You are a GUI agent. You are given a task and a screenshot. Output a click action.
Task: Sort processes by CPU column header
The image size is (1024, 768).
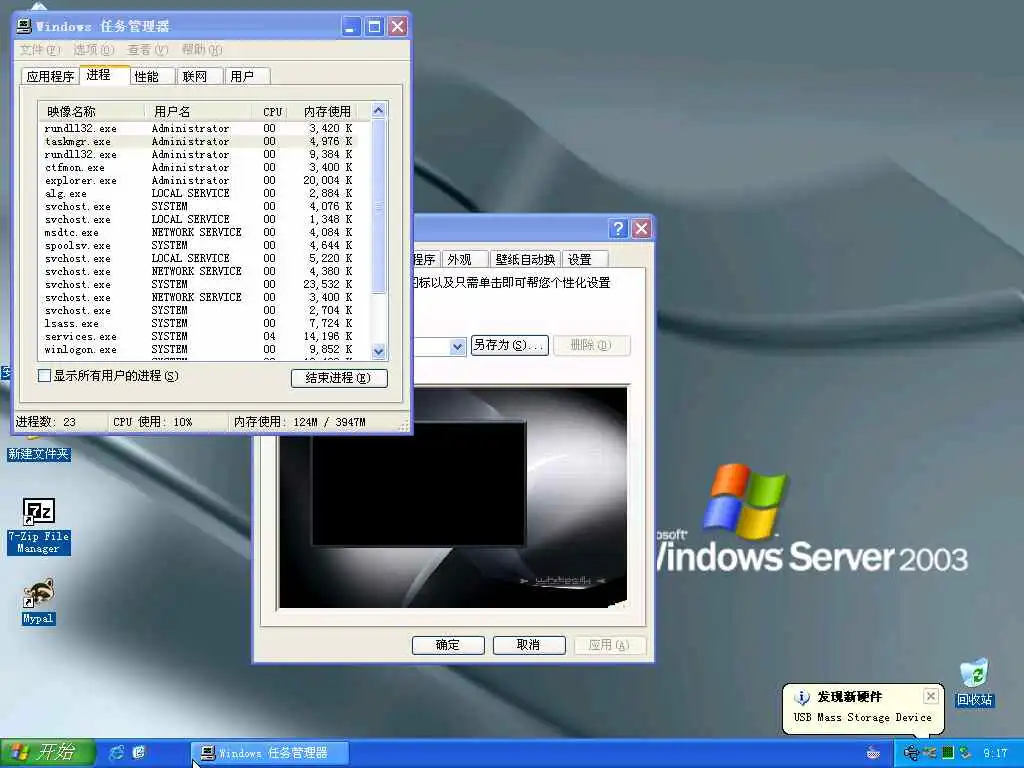click(272, 112)
